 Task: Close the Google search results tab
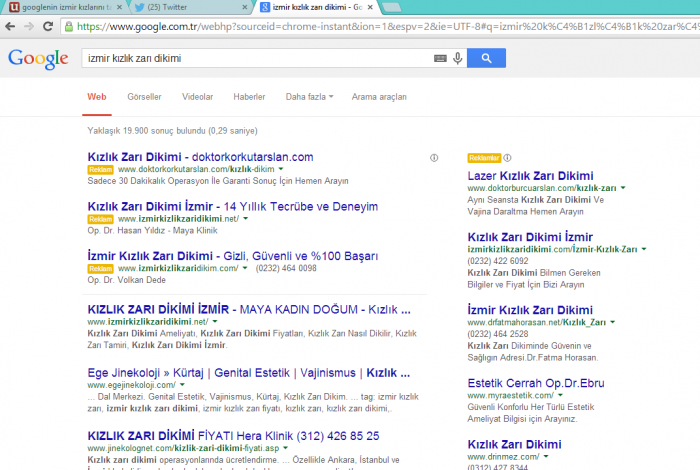370,7
